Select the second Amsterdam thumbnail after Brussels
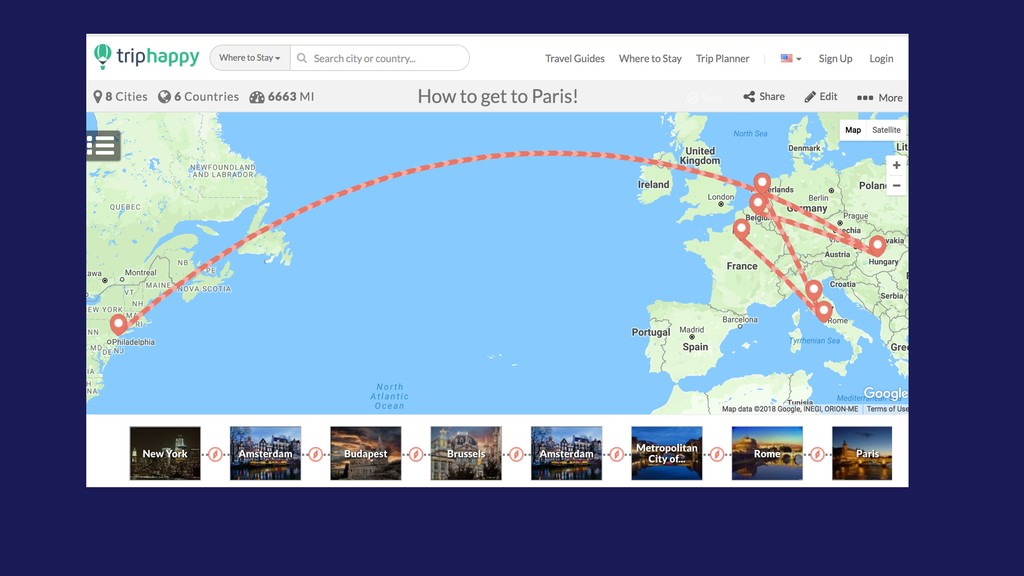The height and width of the screenshot is (576, 1024). (566, 453)
